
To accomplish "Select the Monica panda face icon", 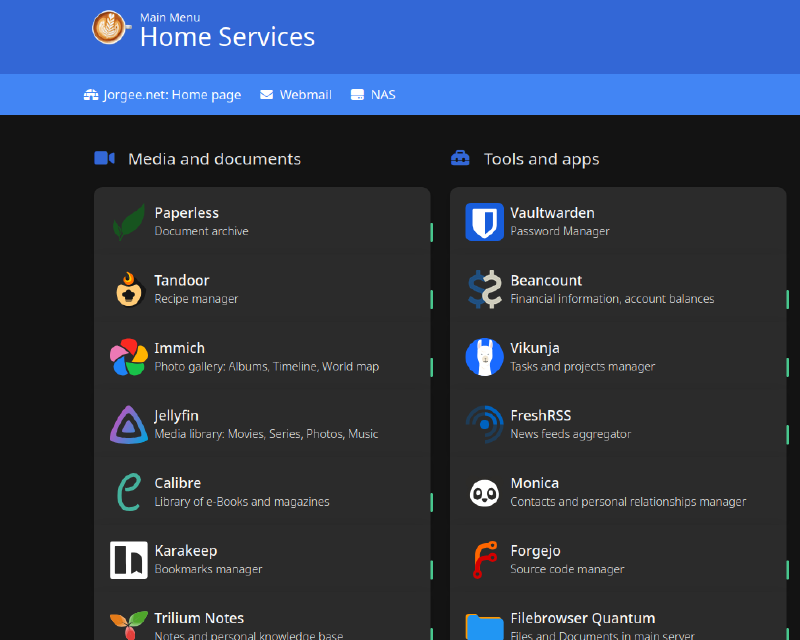I will (485, 492).
